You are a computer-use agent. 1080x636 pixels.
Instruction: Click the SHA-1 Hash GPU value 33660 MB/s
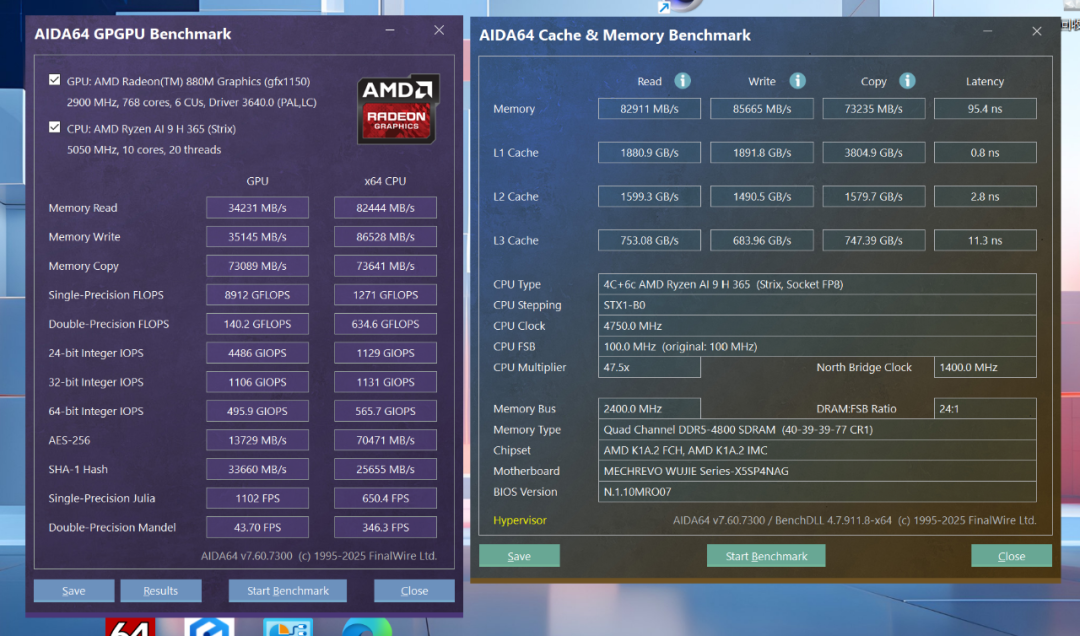(258, 469)
